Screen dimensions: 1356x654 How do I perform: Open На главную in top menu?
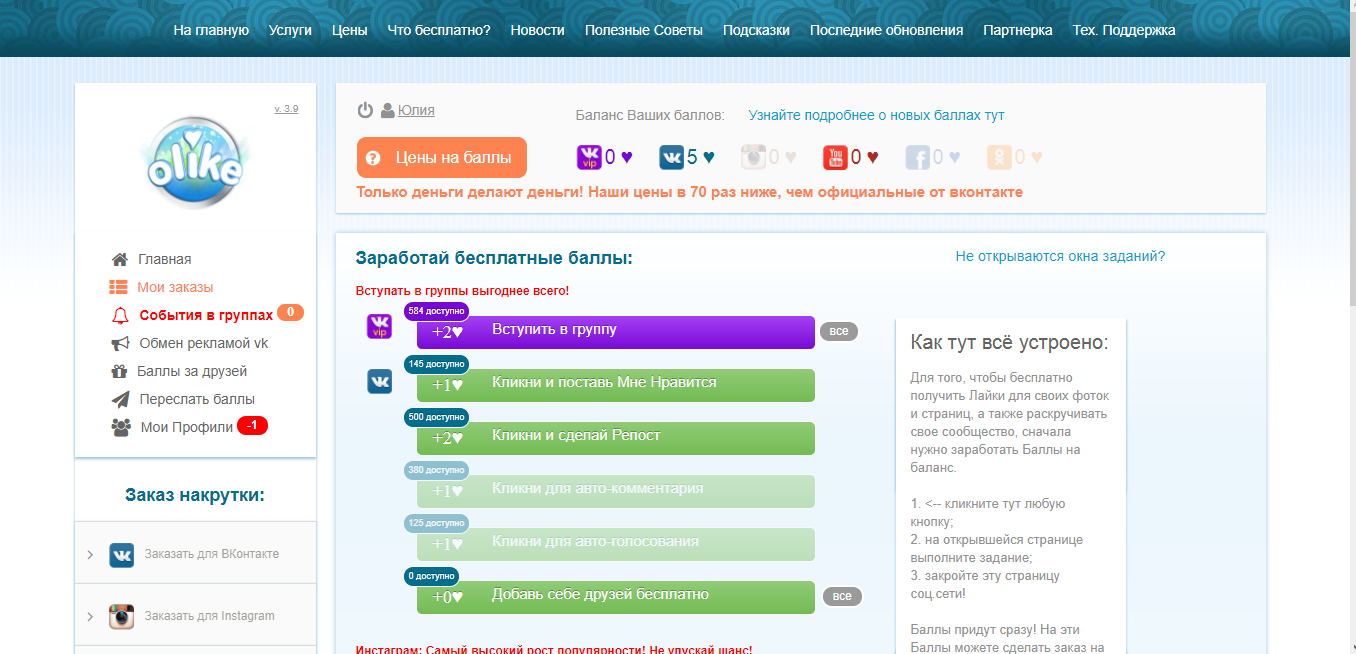tap(211, 30)
